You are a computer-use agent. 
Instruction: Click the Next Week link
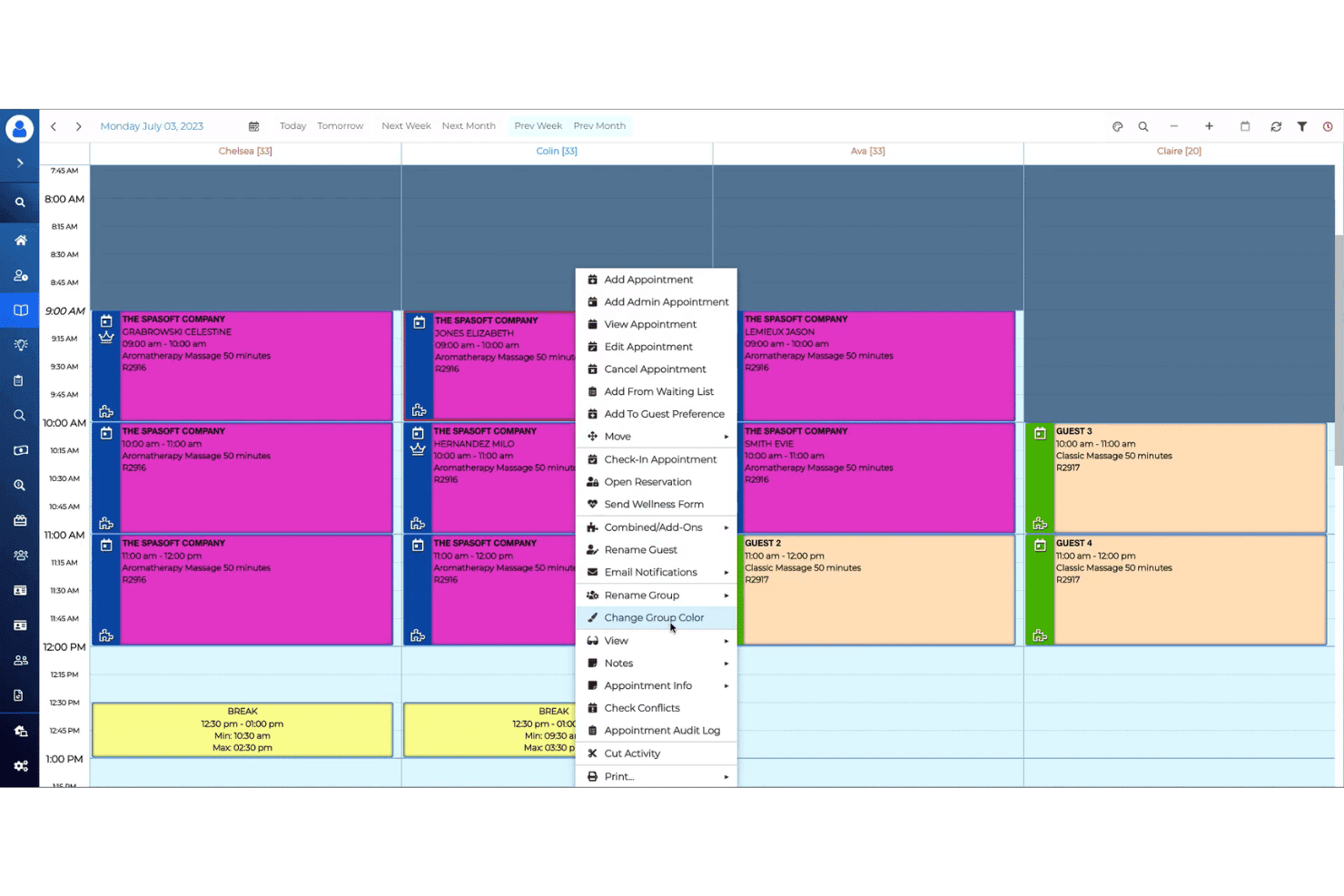406,126
